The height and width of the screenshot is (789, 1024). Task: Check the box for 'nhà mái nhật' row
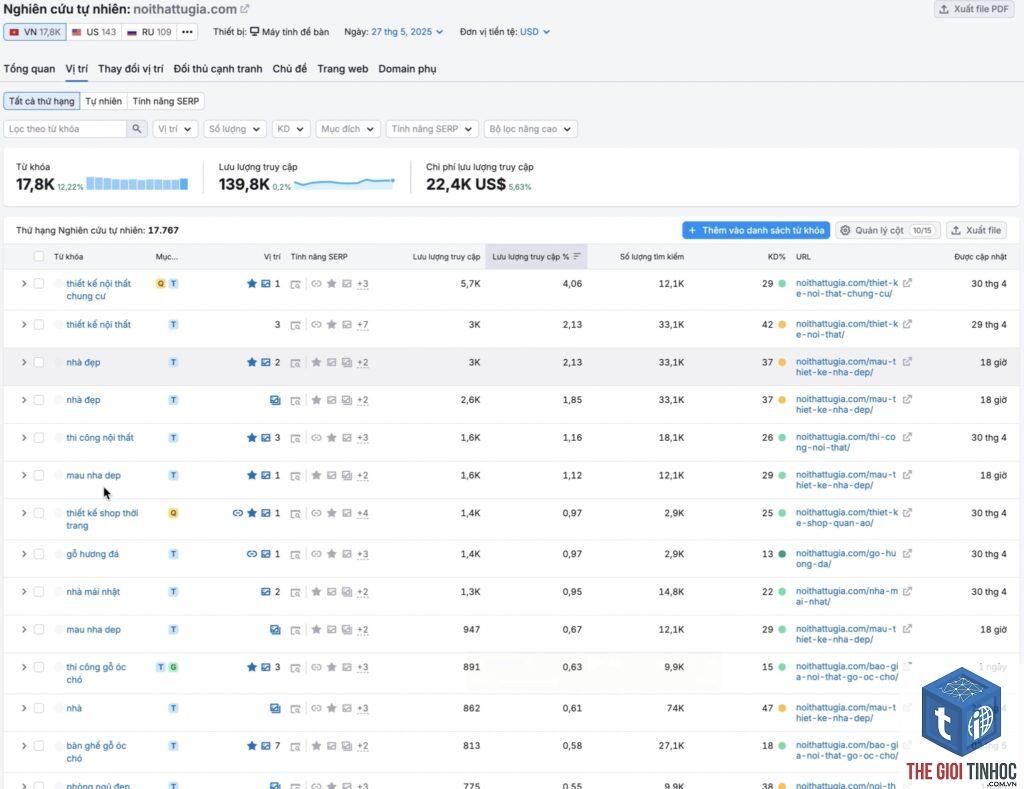click(39, 592)
